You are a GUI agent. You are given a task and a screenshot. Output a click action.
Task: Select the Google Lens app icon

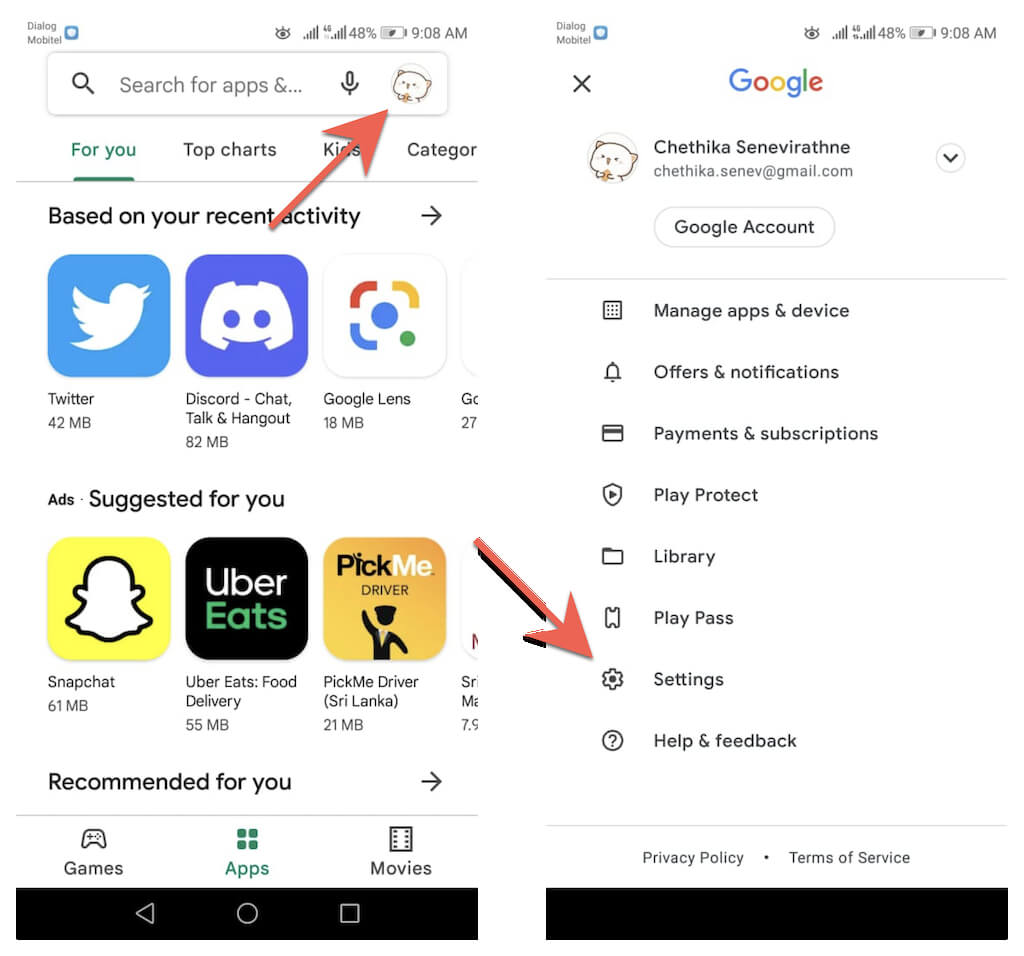pos(385,315)
